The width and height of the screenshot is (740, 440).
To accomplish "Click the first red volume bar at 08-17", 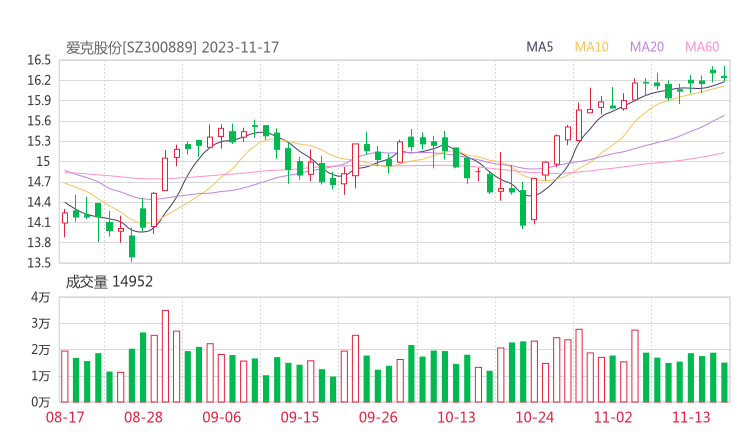I will pyautogui.click(x=65, y=377).
